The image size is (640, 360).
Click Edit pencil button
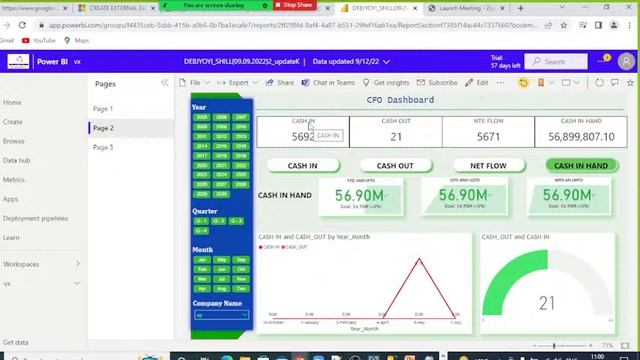(x=476, y=83)
